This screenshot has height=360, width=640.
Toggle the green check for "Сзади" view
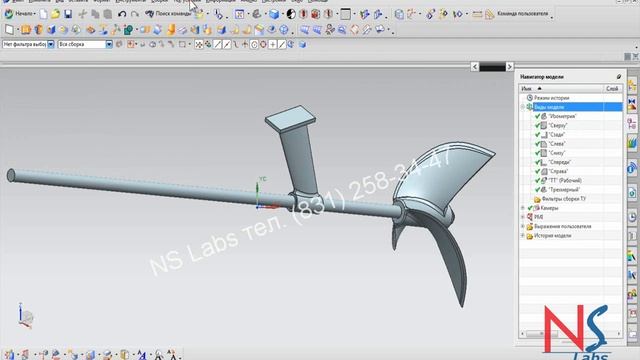pos(538,135)
